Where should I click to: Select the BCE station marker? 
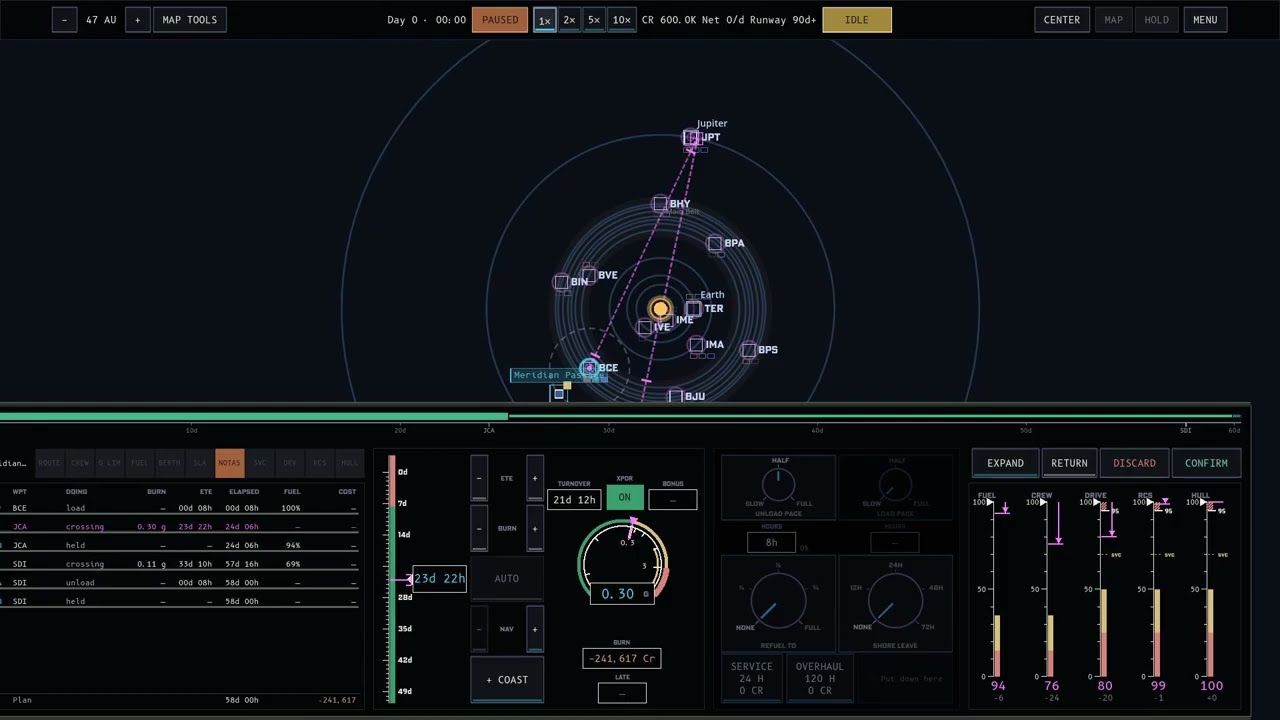pos(590,368)
